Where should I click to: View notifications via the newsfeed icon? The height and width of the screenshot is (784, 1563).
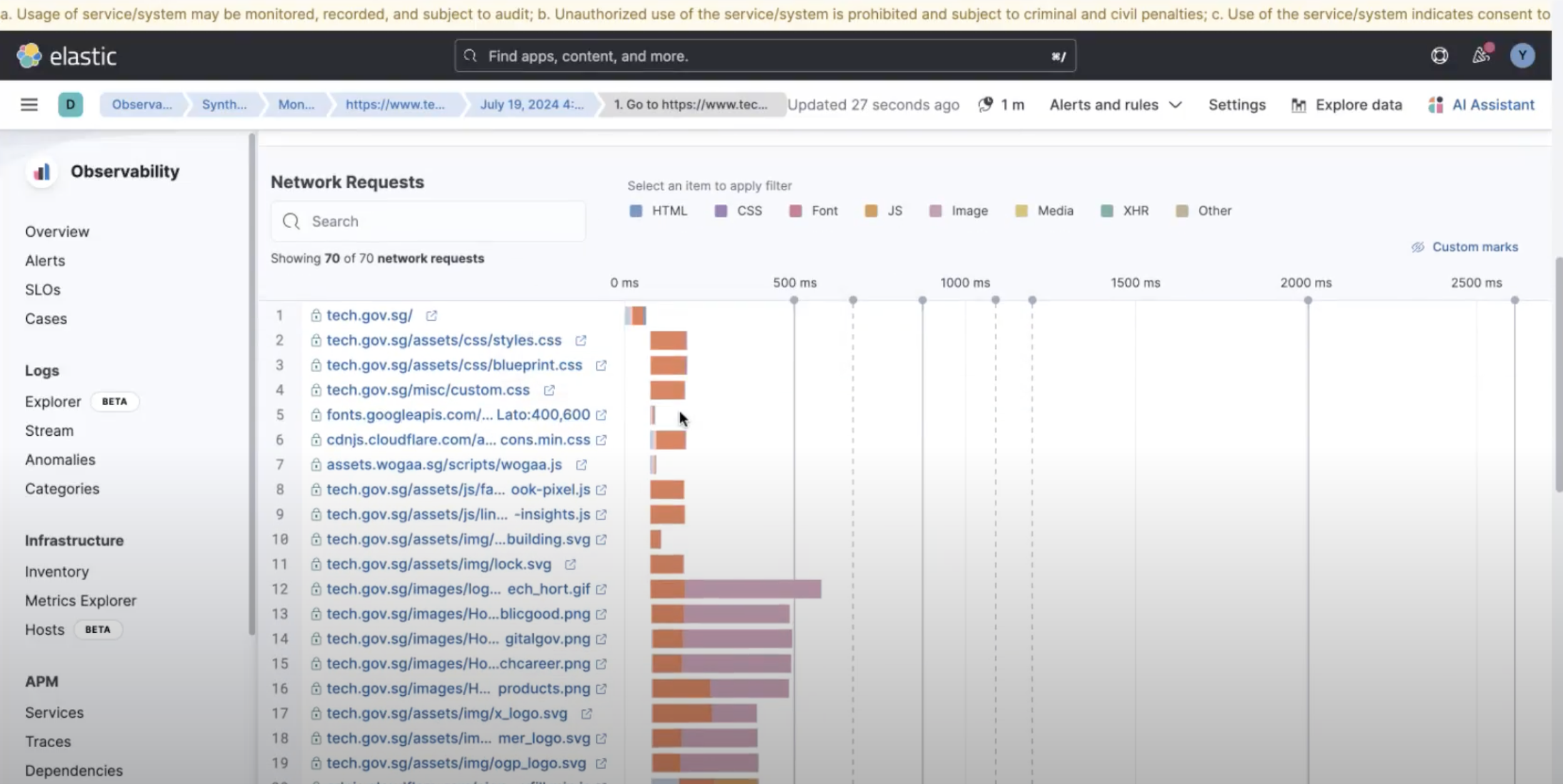(x=1481, y=55)
